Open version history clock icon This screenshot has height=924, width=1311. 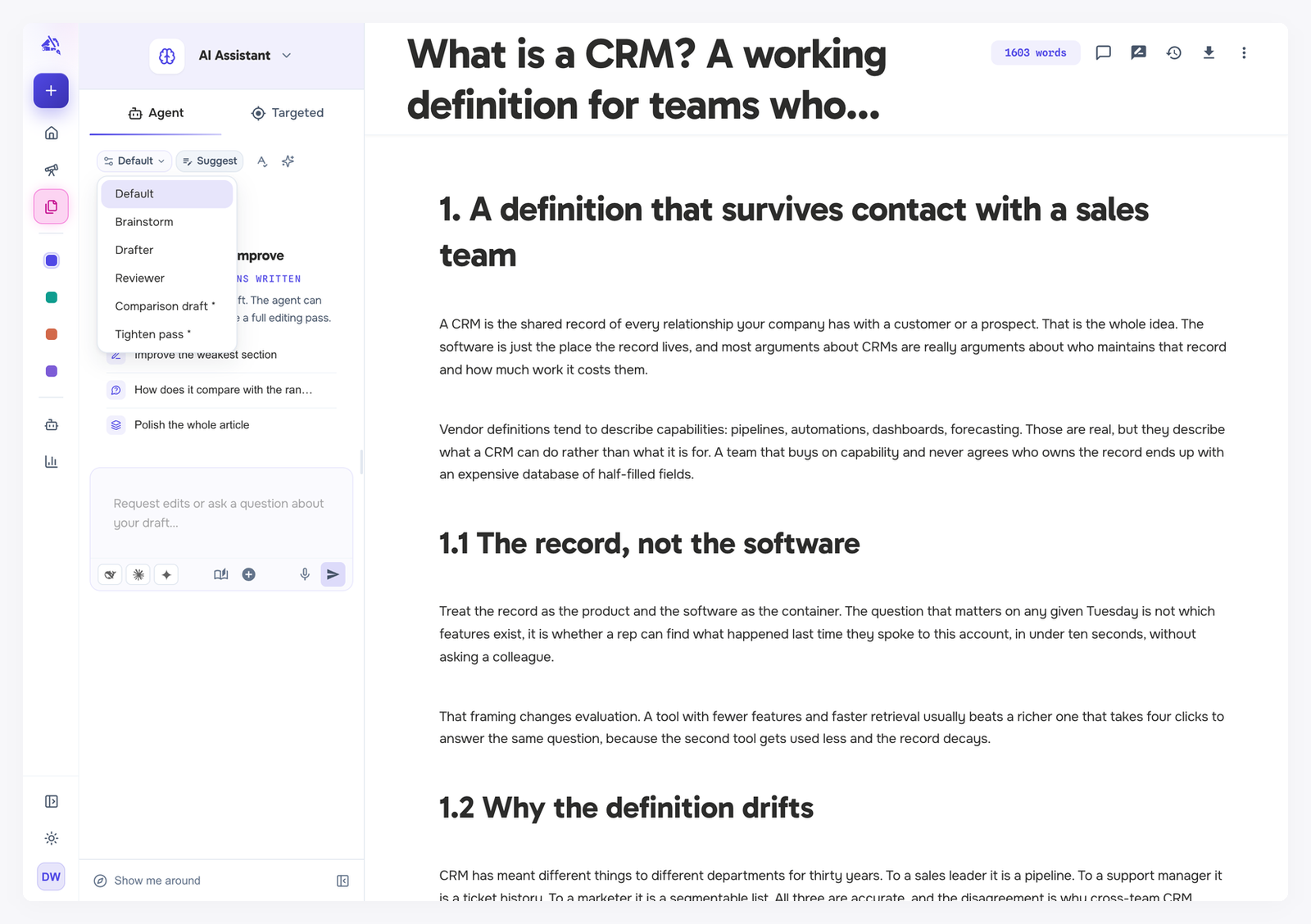click(1174, 52)
